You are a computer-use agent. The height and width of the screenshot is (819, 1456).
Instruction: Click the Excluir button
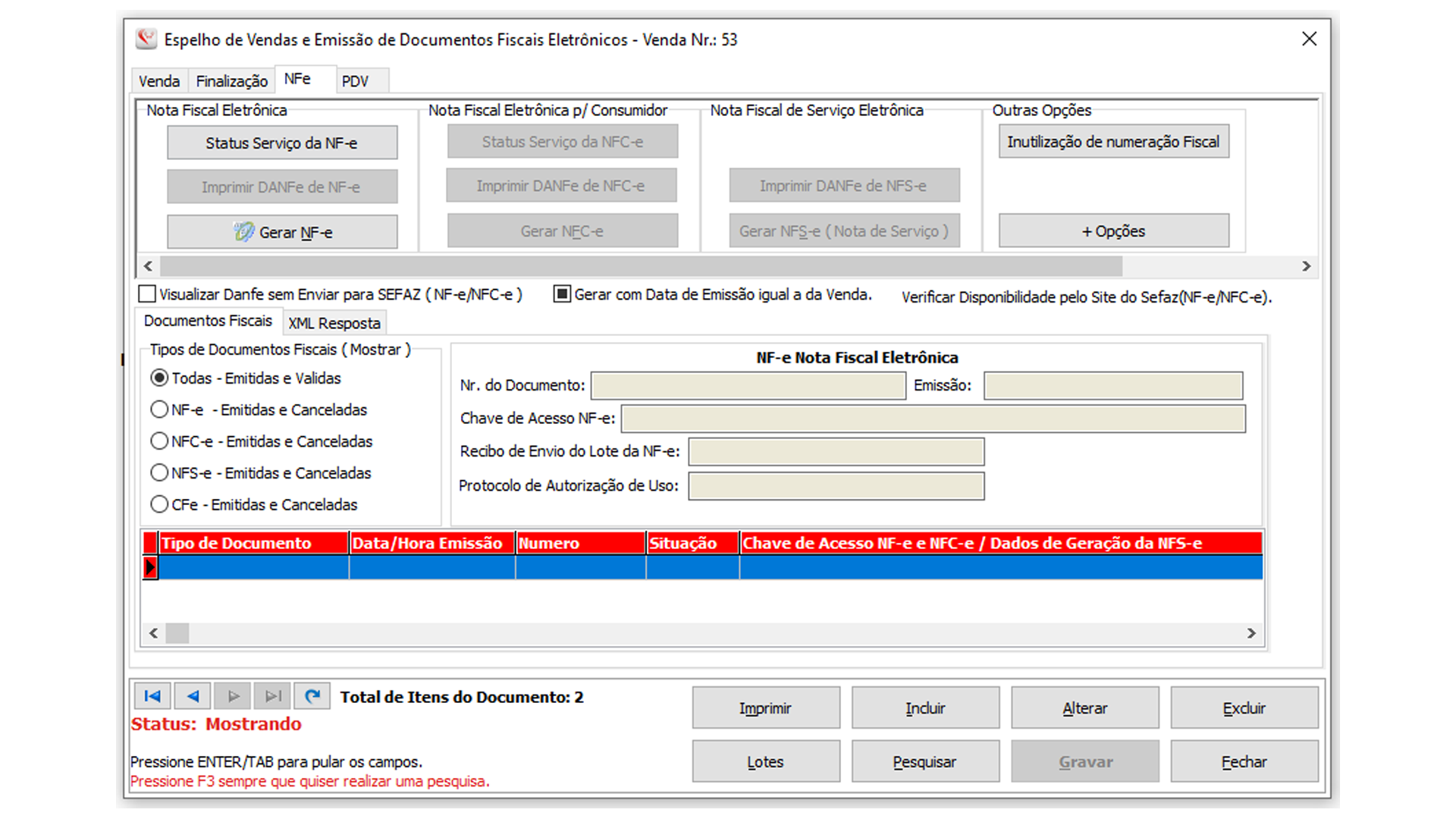click(1244, 708)
